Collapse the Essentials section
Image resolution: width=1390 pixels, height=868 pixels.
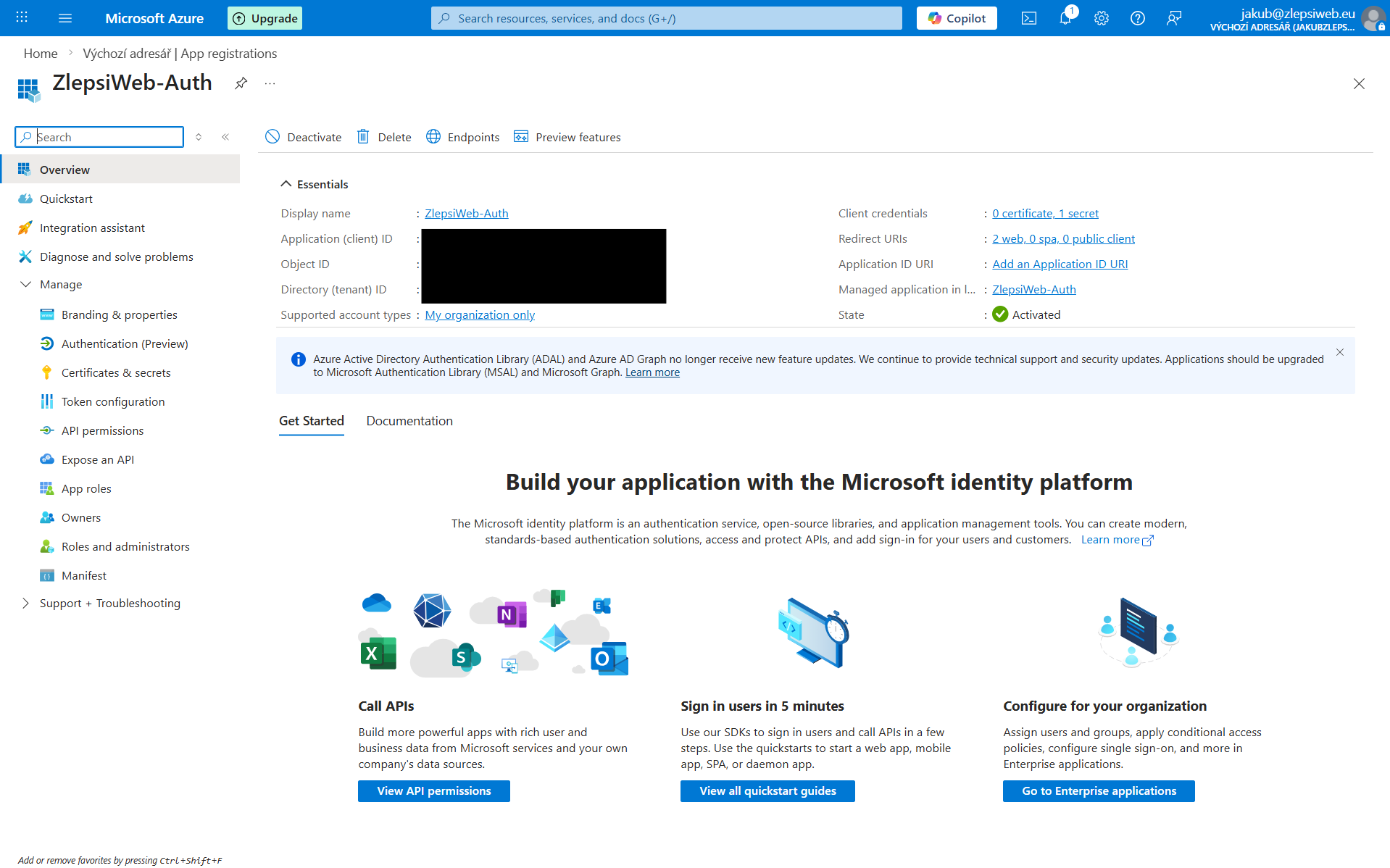[x=286, y=183]
